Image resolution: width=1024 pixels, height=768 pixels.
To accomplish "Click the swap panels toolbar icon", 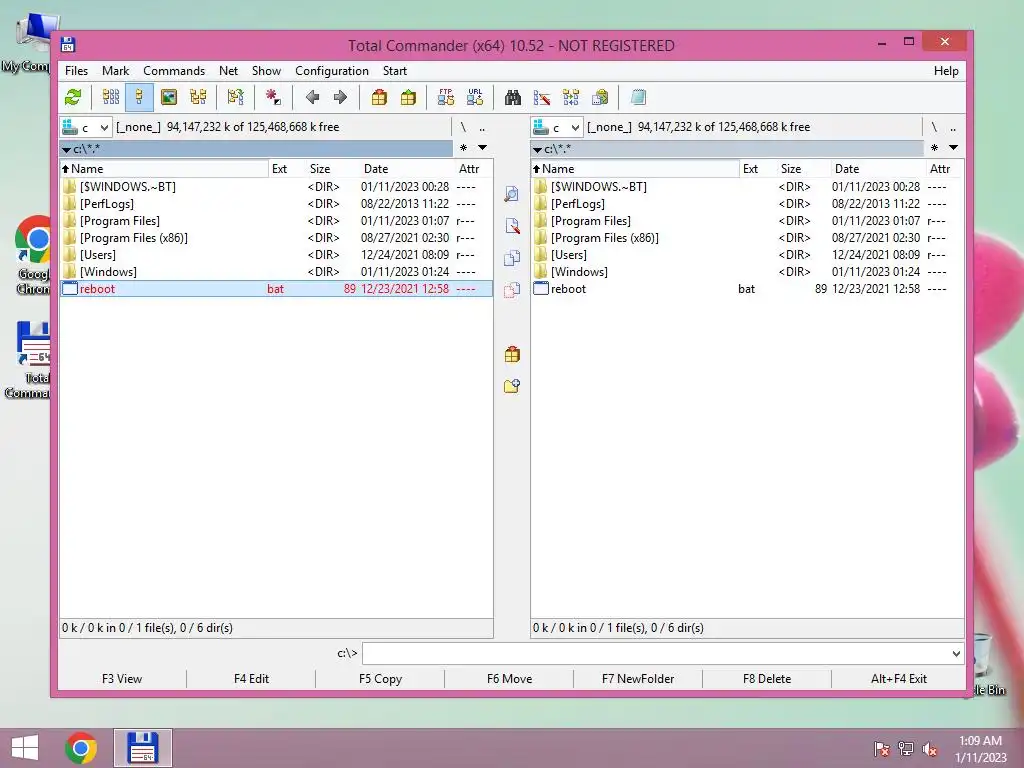I will 235,97.
